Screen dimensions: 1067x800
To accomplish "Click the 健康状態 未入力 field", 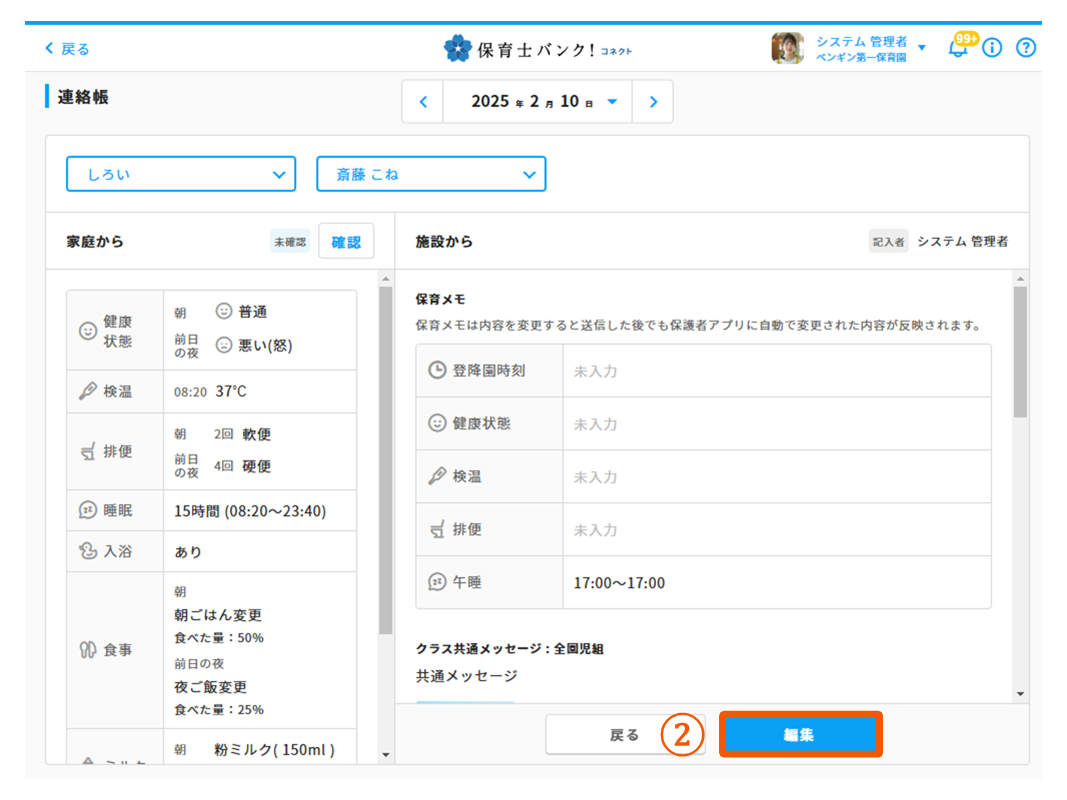I will (x=776, y=424).
